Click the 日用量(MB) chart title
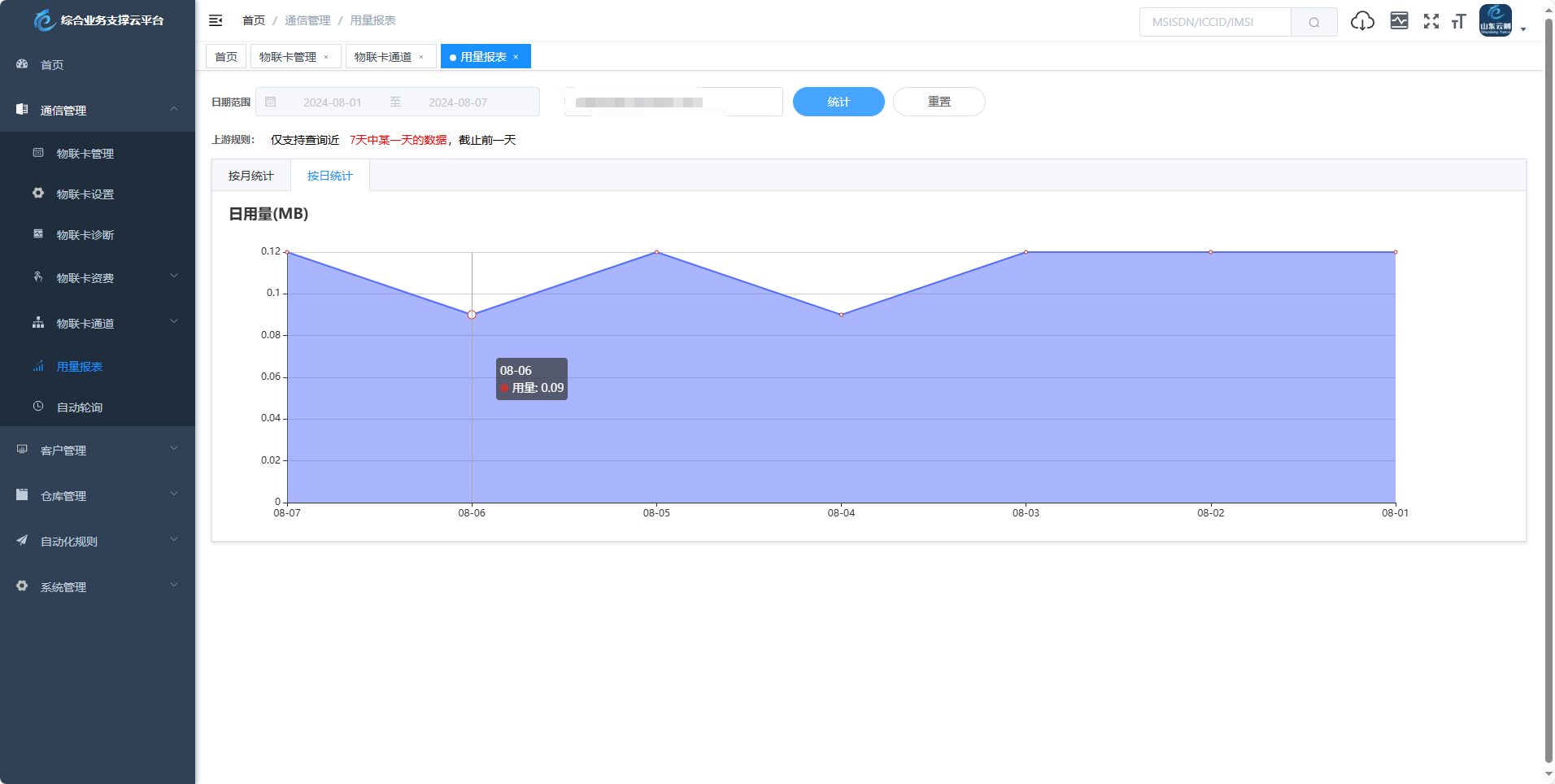Screen dimensions: 1555x784 pos(268,214)
